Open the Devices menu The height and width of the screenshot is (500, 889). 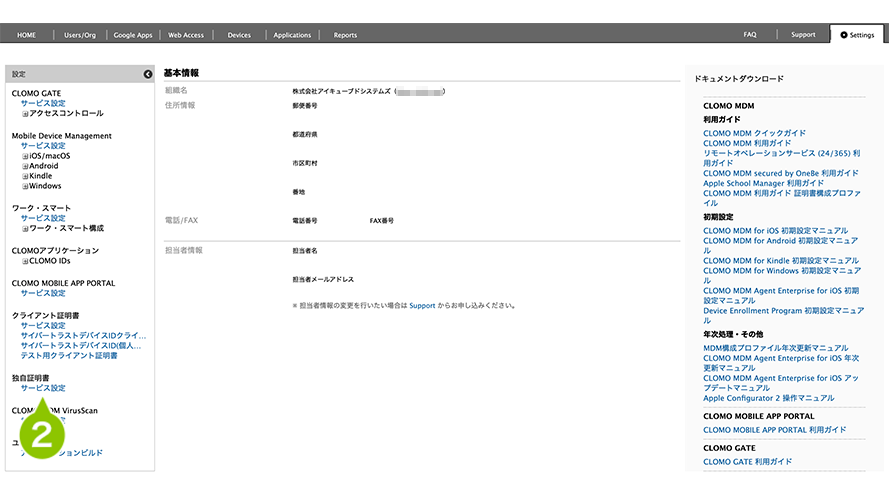239,35
